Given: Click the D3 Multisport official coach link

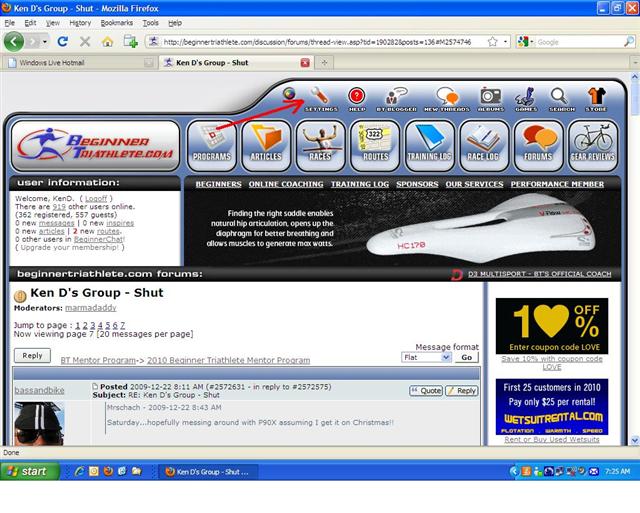Looking at the screenshot, I should tap(540, 274).
